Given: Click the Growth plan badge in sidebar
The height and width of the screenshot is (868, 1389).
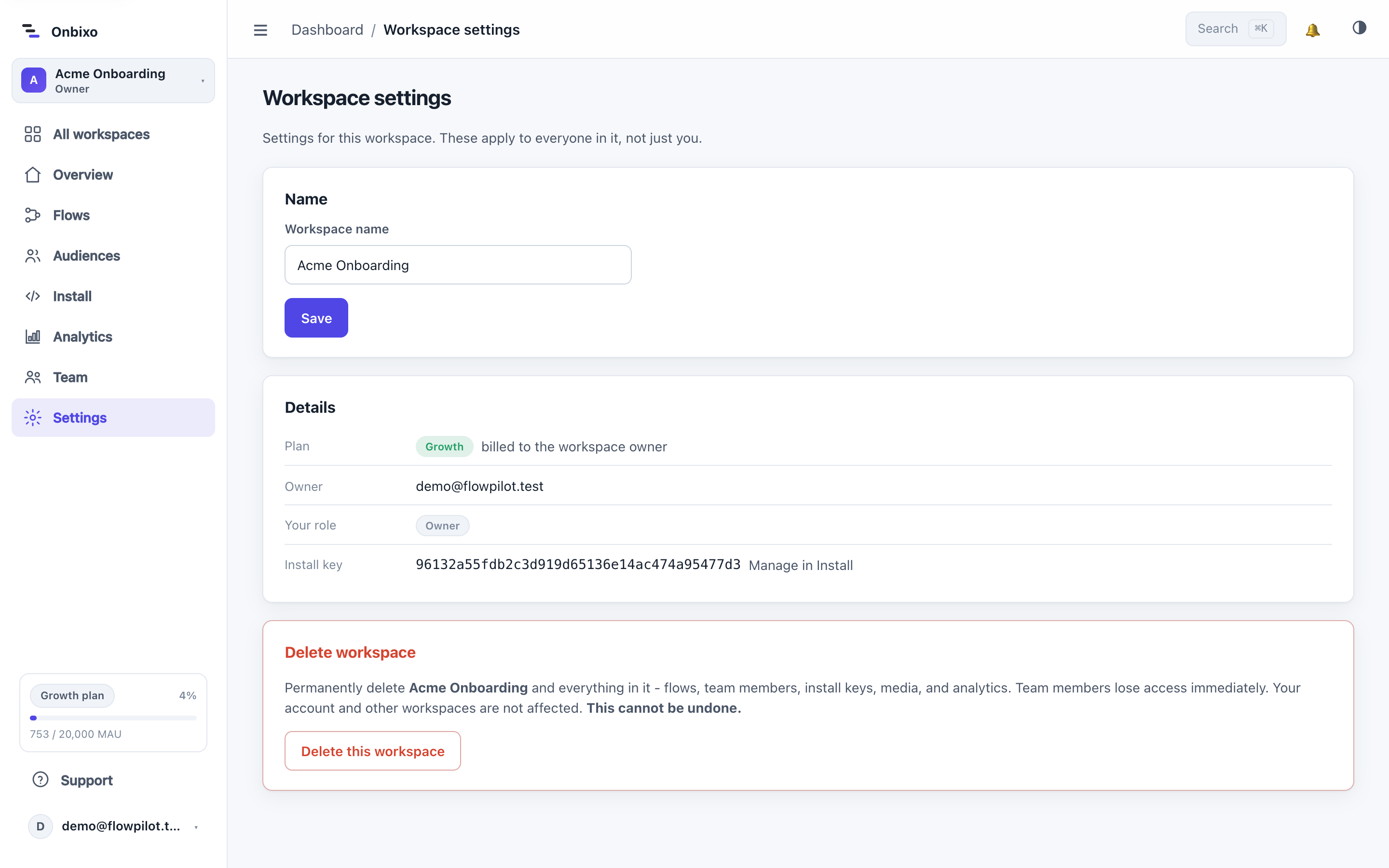Looking at the screenshot, I should tap(72, 695).
